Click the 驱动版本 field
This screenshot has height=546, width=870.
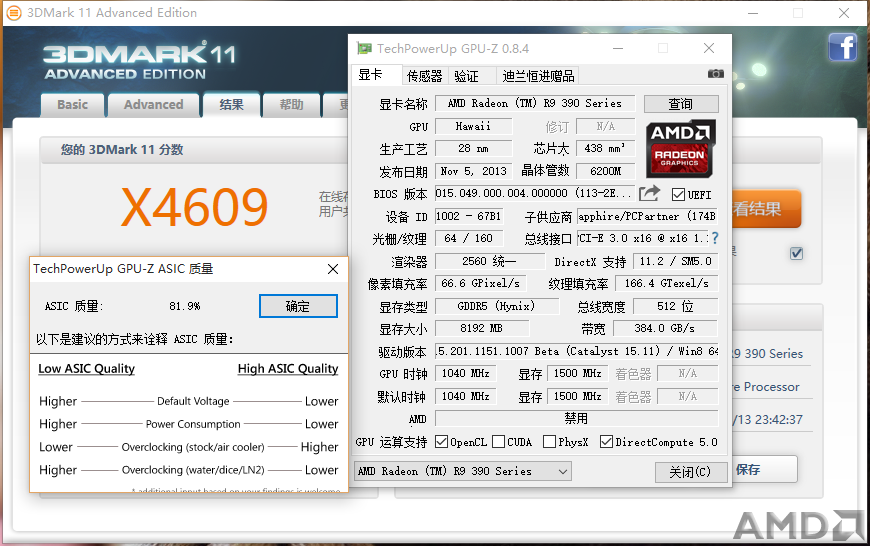pos(577,351)
